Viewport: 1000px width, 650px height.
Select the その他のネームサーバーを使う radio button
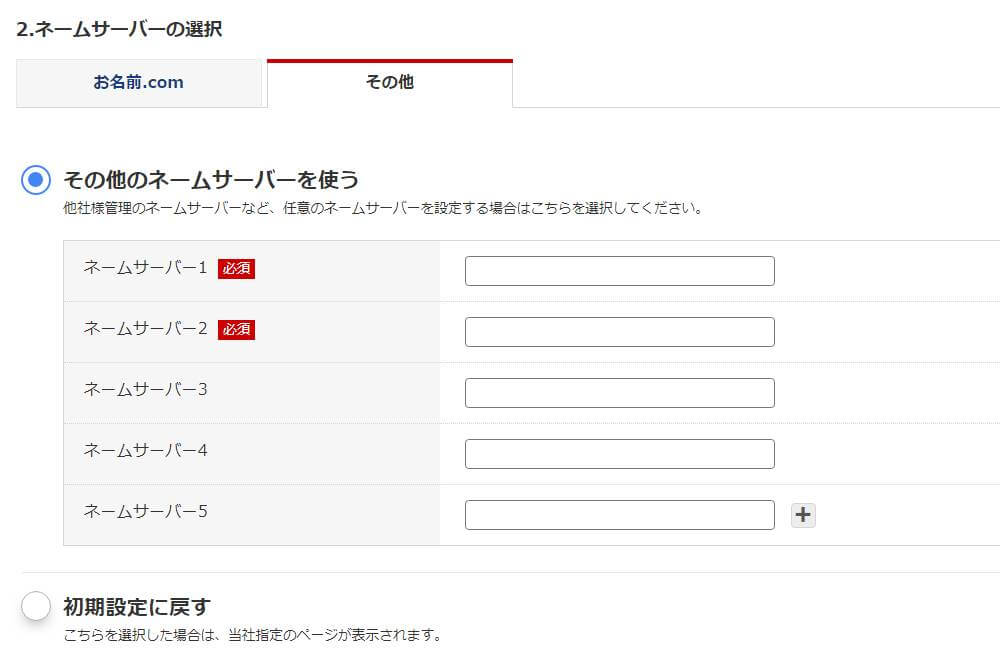point(36,180)
